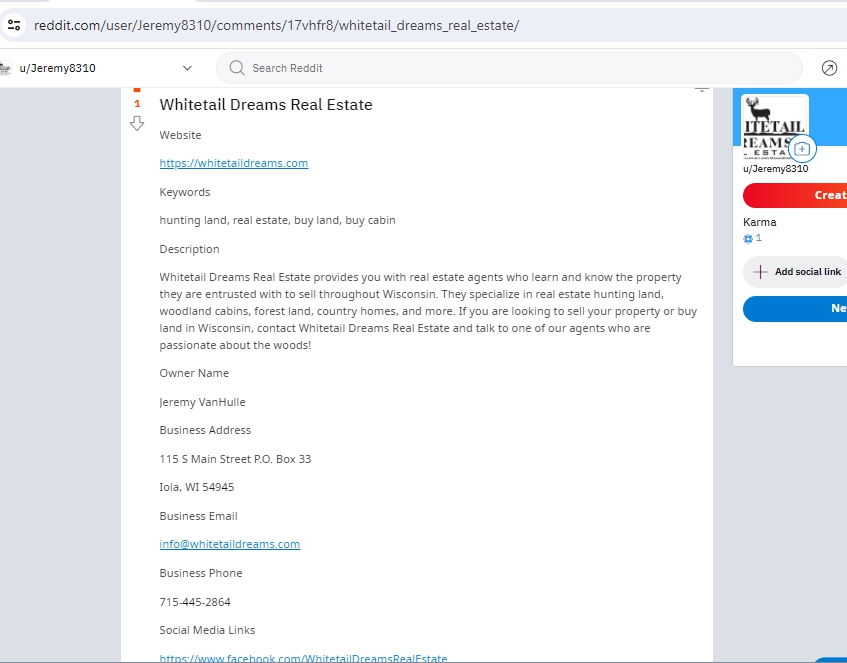The width and height of the screenshot is (847, 663).
Task: Open the Facebook WhitetailDreamsRealEstate link
Action: (x=303, y=658)
